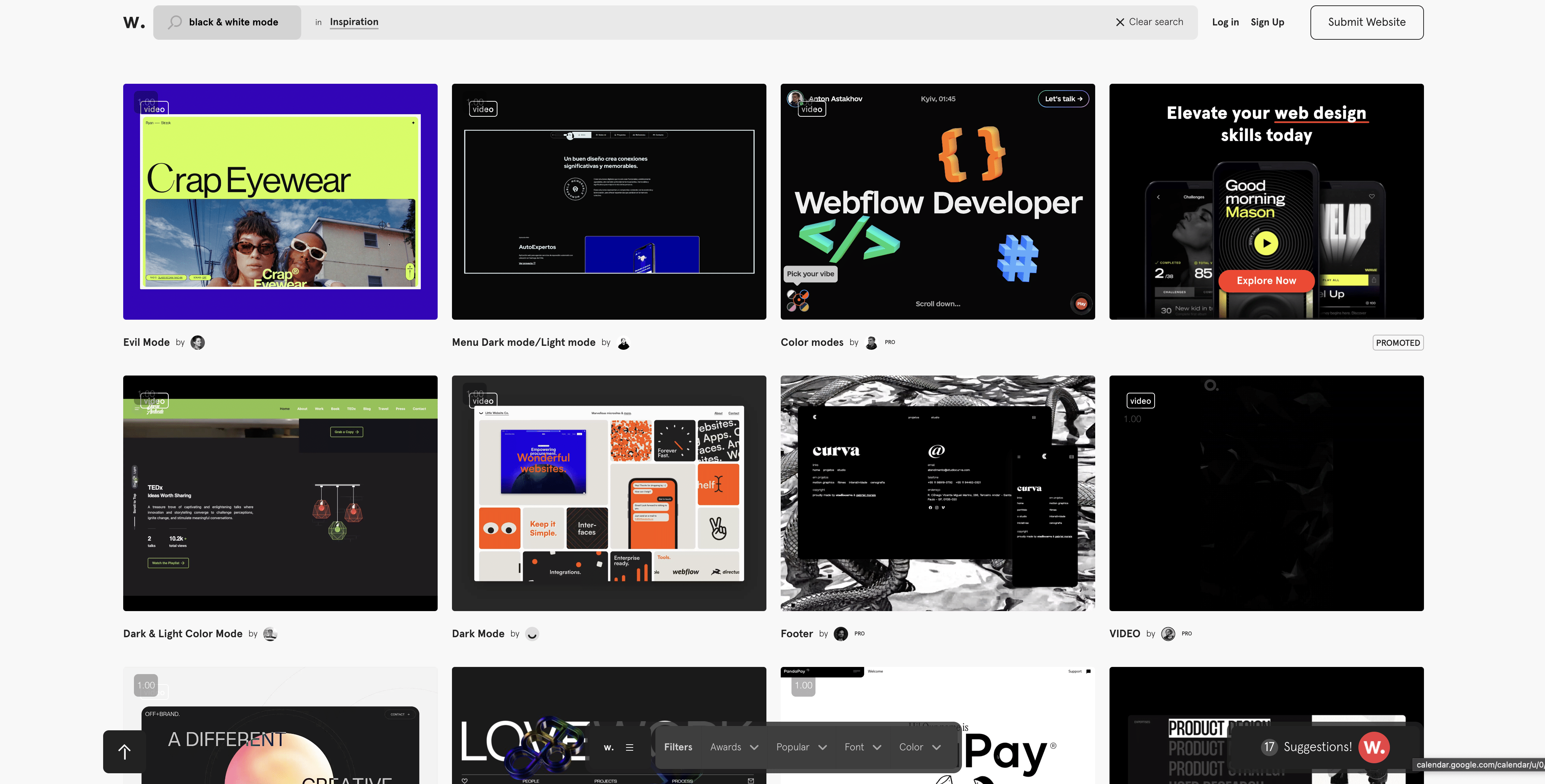Click 'Pick your vibe' on the Color modes thumbnail
The image size is (1545, 784).
pos(810,274)
